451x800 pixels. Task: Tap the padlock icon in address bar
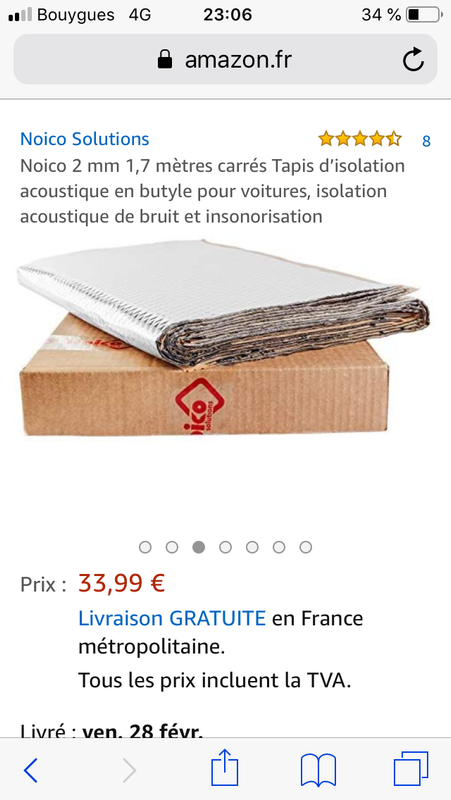point(165,60)
